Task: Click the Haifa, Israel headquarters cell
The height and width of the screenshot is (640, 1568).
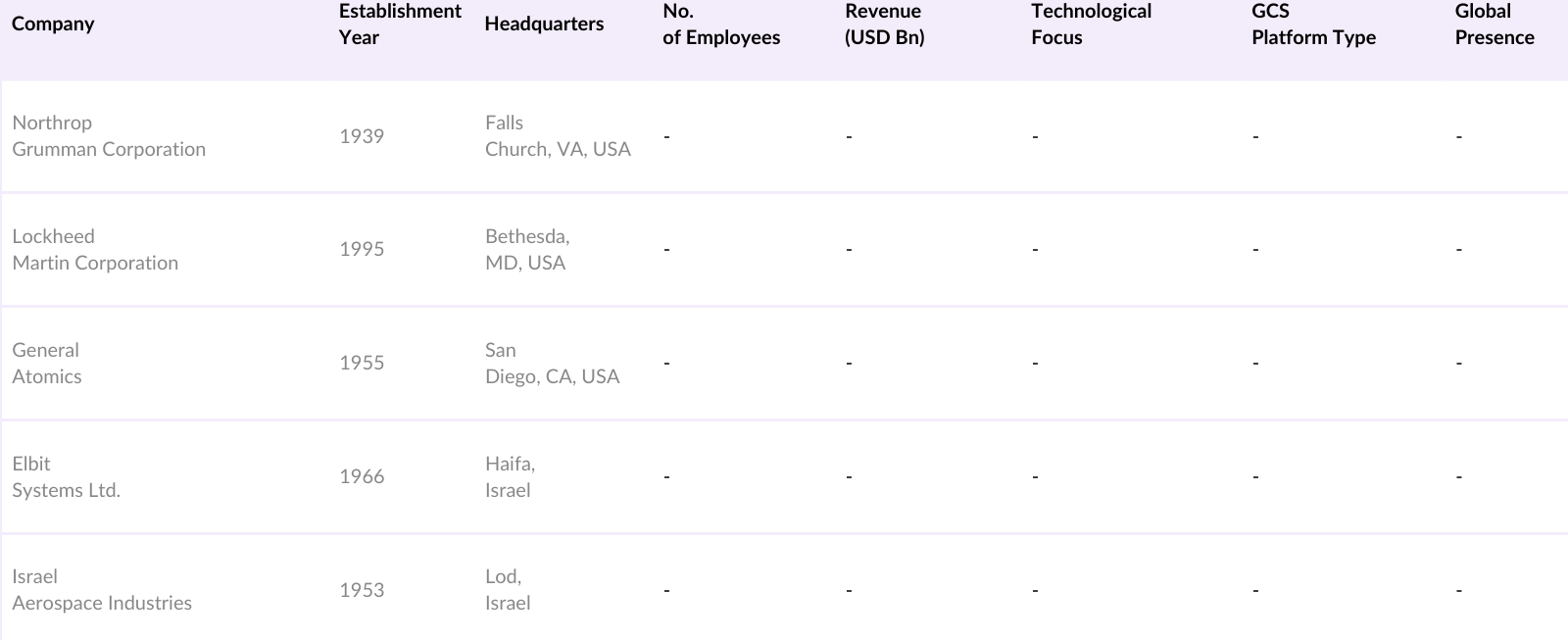Action: [510, 477]
